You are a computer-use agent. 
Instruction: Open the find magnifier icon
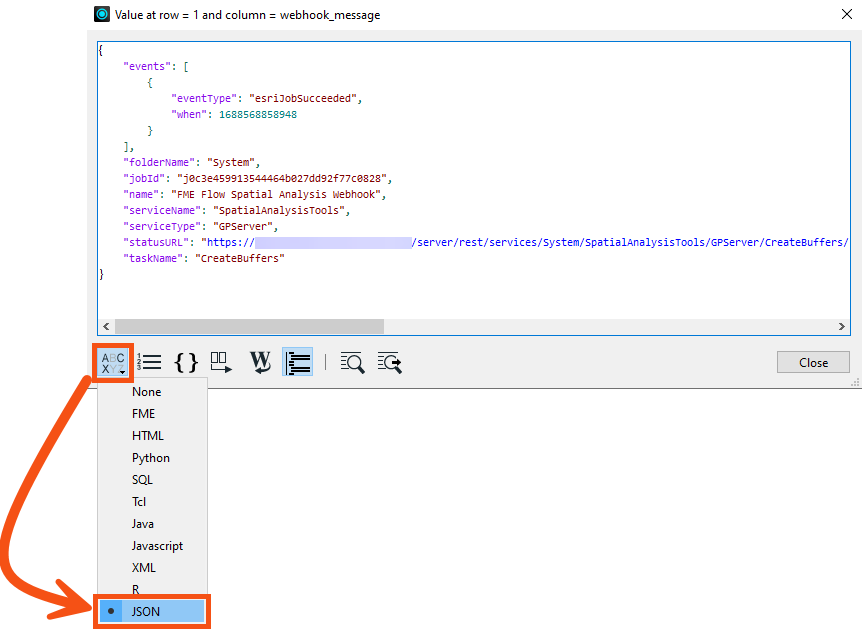352,363
